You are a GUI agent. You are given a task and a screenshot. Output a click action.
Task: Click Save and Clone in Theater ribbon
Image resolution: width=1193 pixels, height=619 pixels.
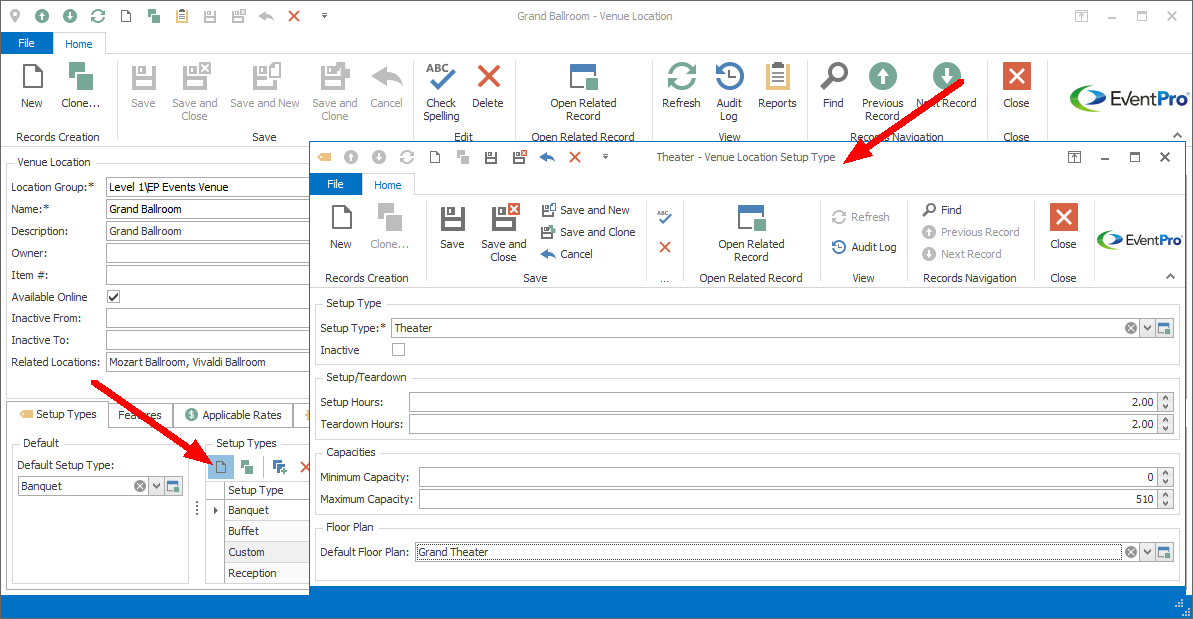[x=588, y=232]
